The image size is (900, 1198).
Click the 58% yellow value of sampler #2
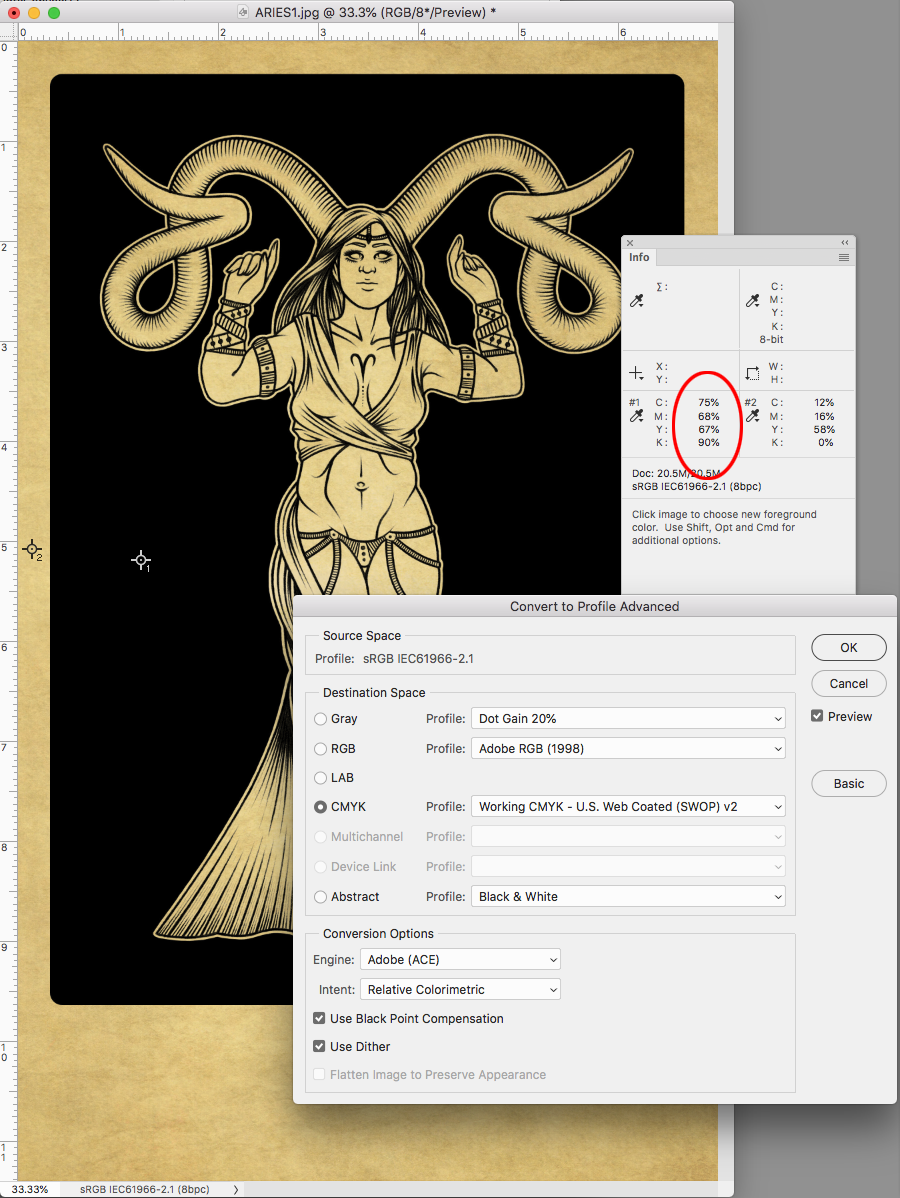pos(824,429)
